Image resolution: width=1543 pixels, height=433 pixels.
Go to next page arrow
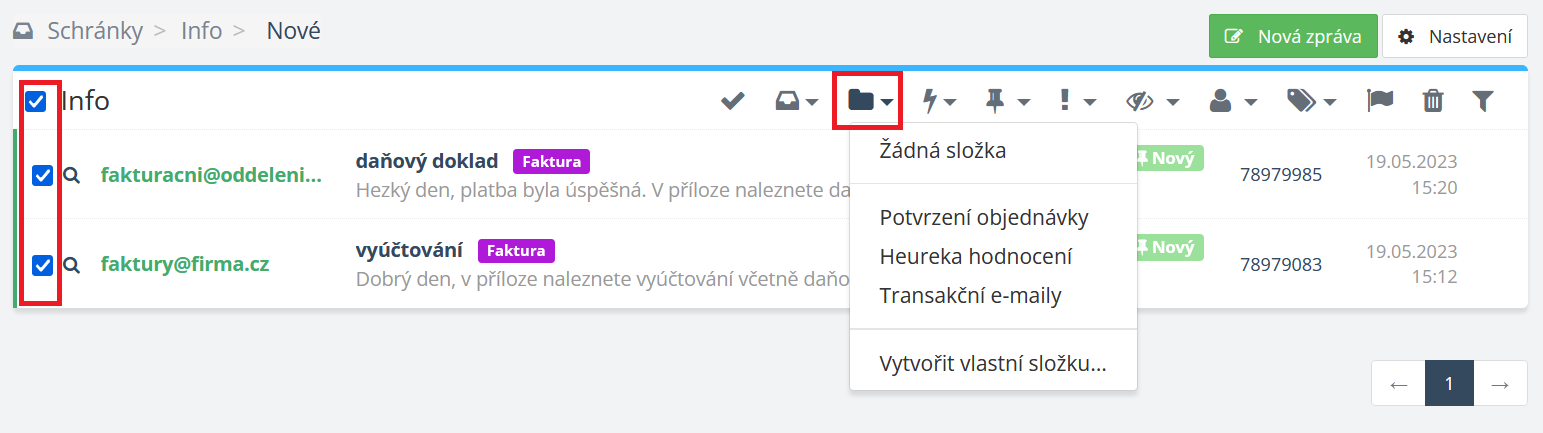(x=1500, y=384)
